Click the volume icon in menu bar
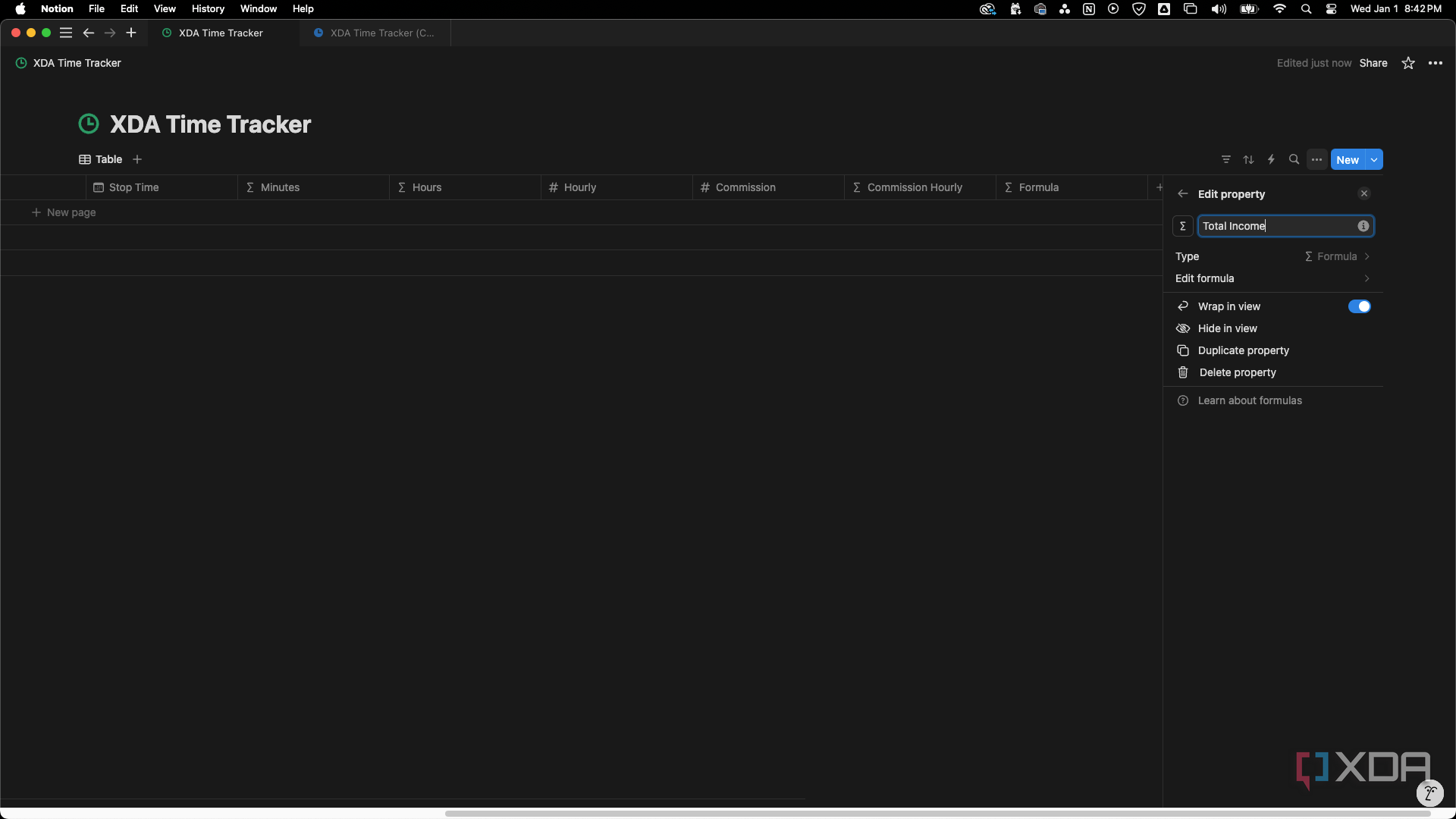1456x819 pixels. coord(1219,9)
